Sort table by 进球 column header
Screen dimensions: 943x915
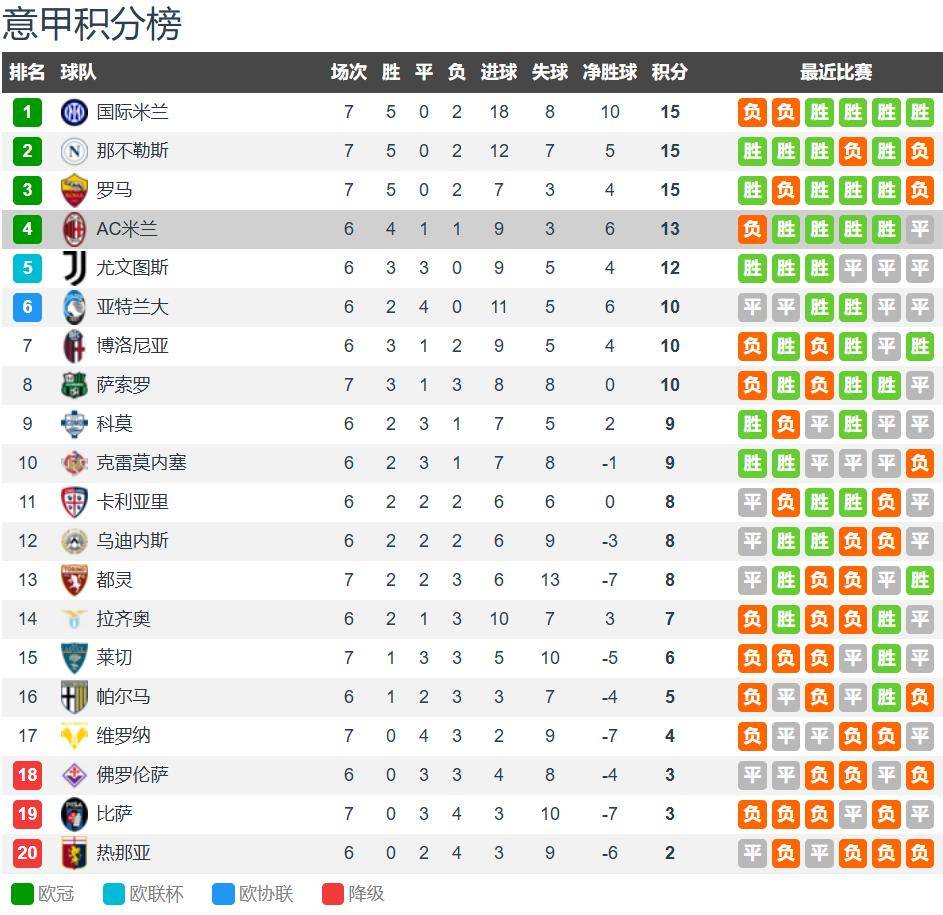click(x=498, y=72)
